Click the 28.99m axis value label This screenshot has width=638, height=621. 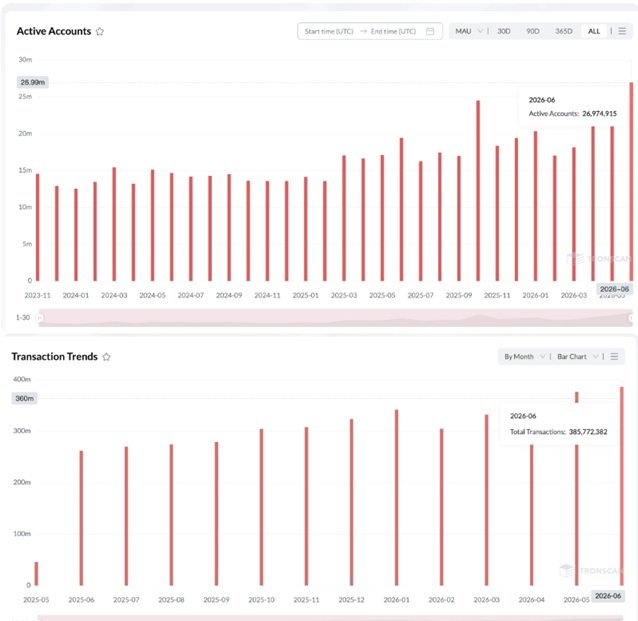[33, 82]
